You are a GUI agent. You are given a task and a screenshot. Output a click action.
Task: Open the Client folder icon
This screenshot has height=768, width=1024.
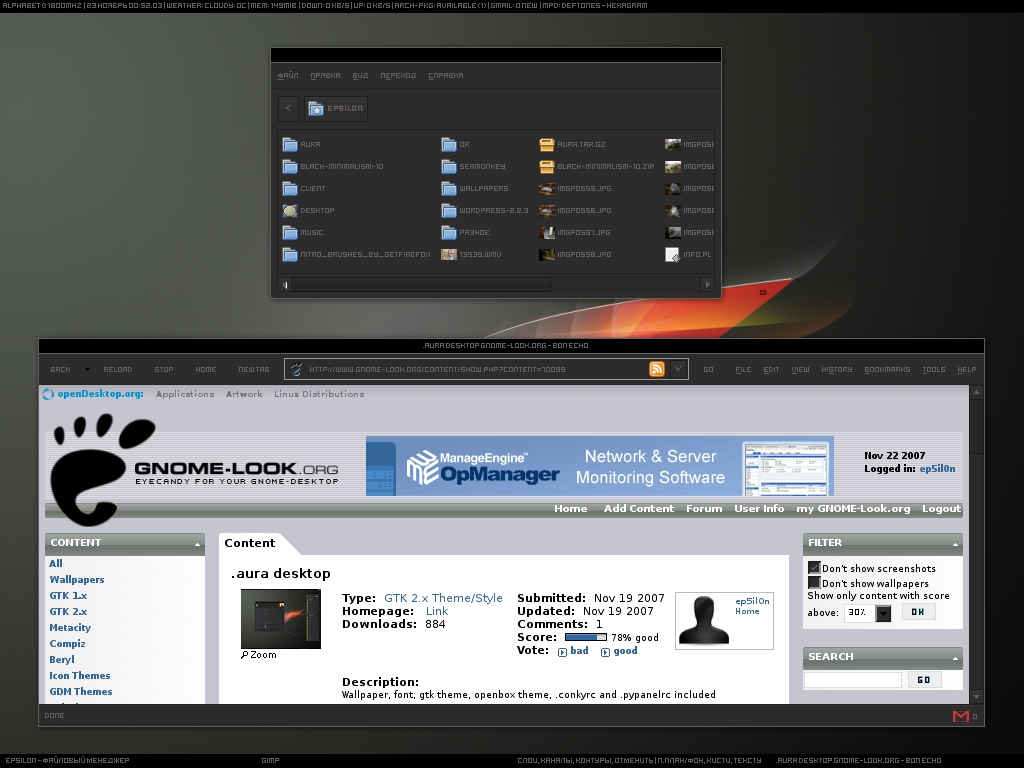coord(290,189)
